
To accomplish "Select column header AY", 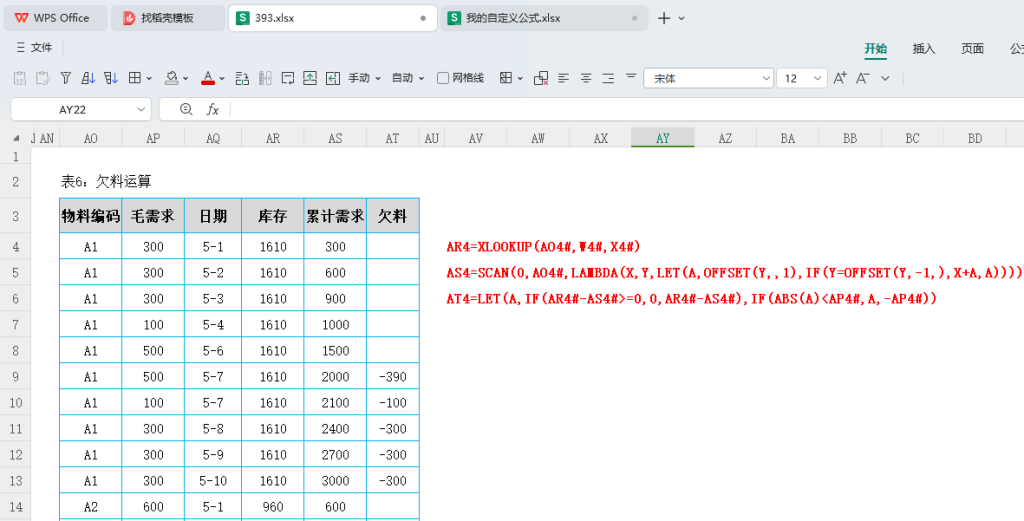I will pos(663,138).
